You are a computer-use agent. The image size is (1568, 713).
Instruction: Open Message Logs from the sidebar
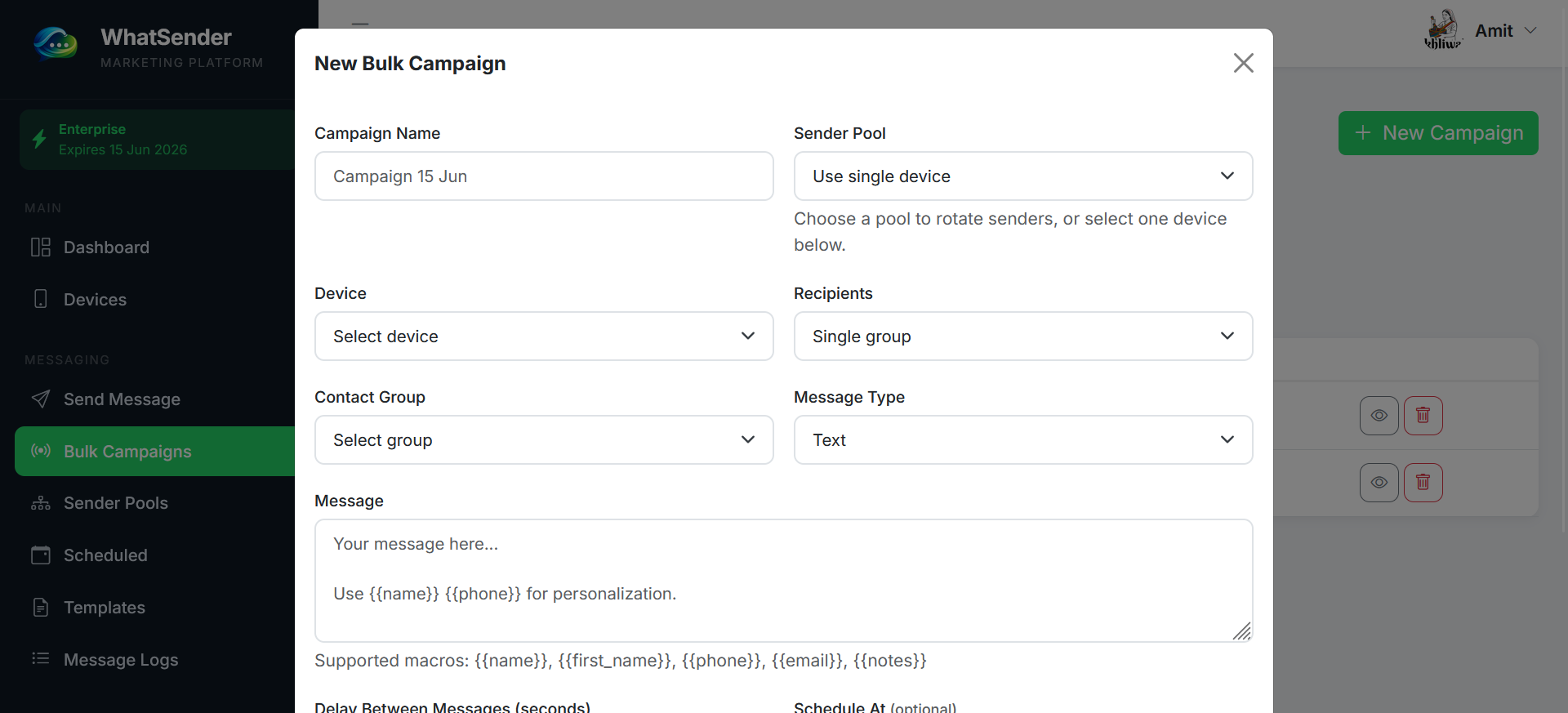point(154,660)
